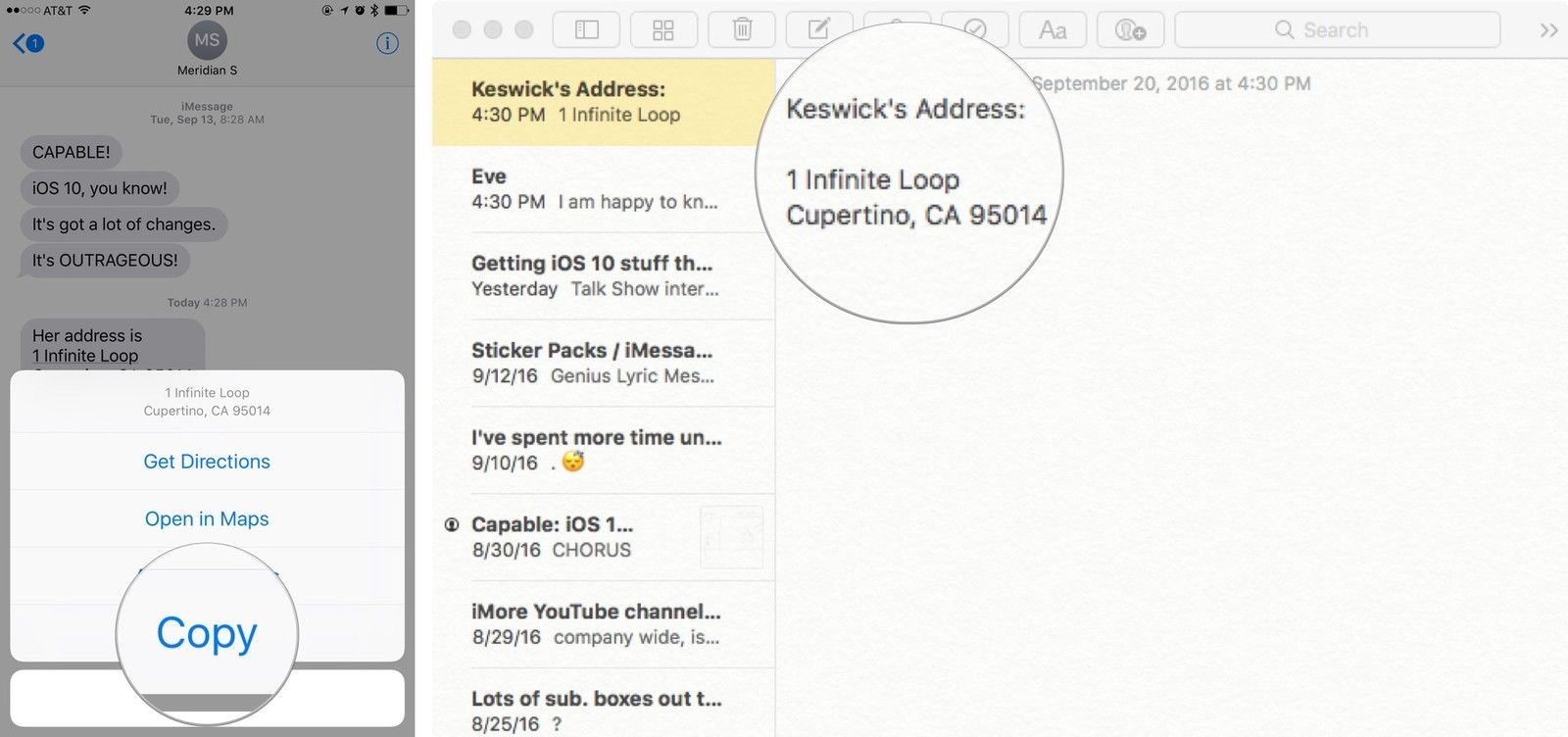Screen dimensions: 1568x737
Task: Tap the MS contact avatar
Action: coord(207,40)
